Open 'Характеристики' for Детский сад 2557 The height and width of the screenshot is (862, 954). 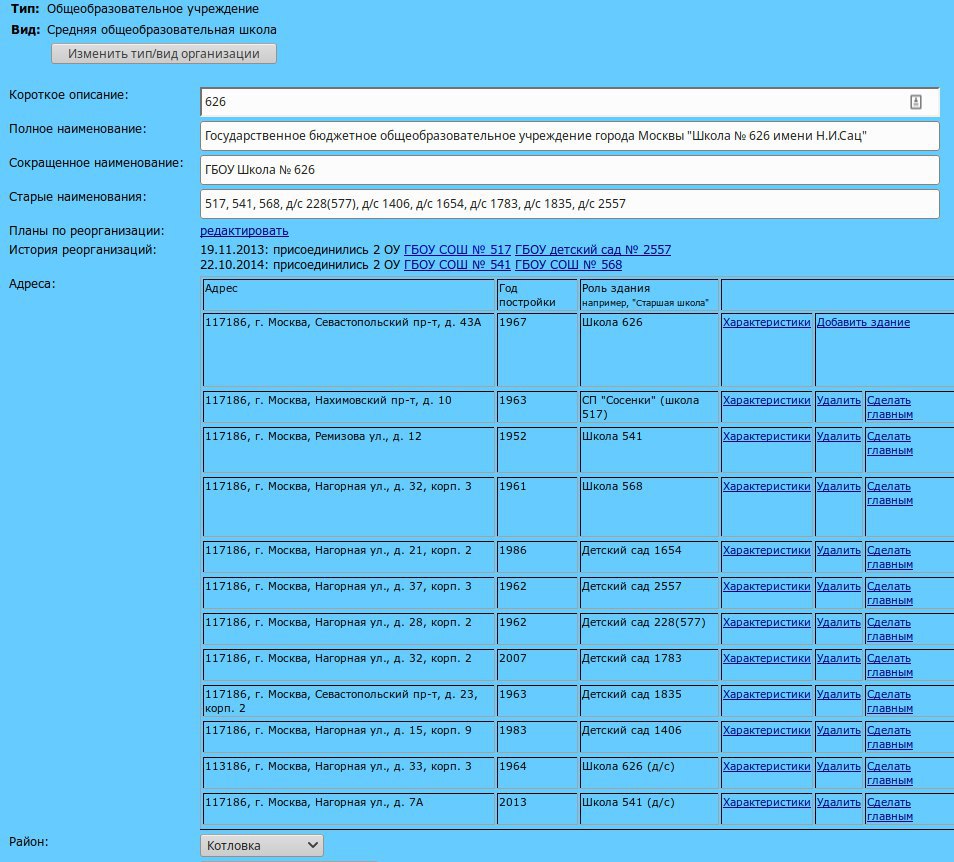click(767, 586)
